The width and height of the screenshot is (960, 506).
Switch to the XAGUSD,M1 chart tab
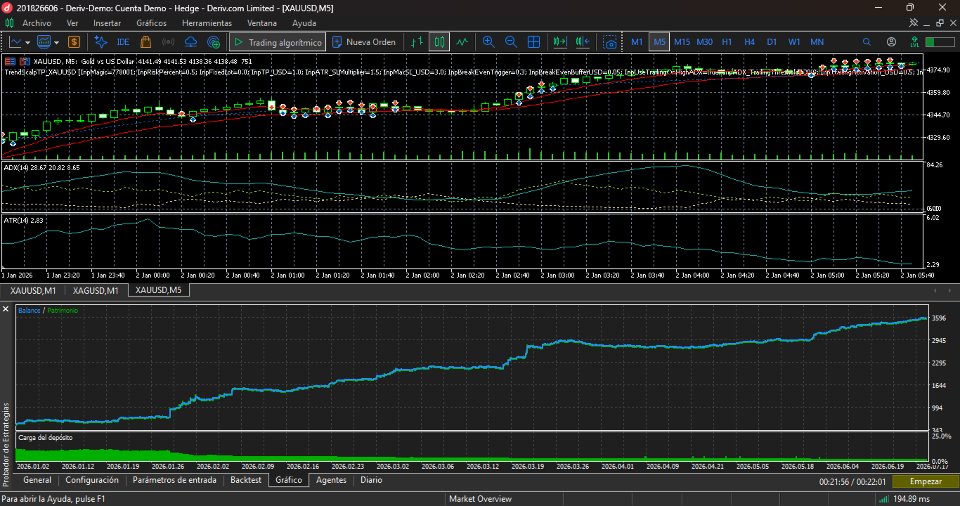point(96,290)
